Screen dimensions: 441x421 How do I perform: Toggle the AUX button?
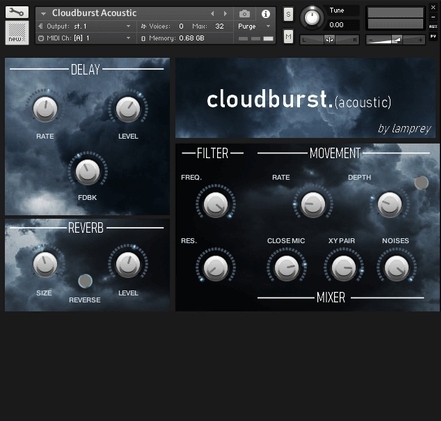(433, 26)
